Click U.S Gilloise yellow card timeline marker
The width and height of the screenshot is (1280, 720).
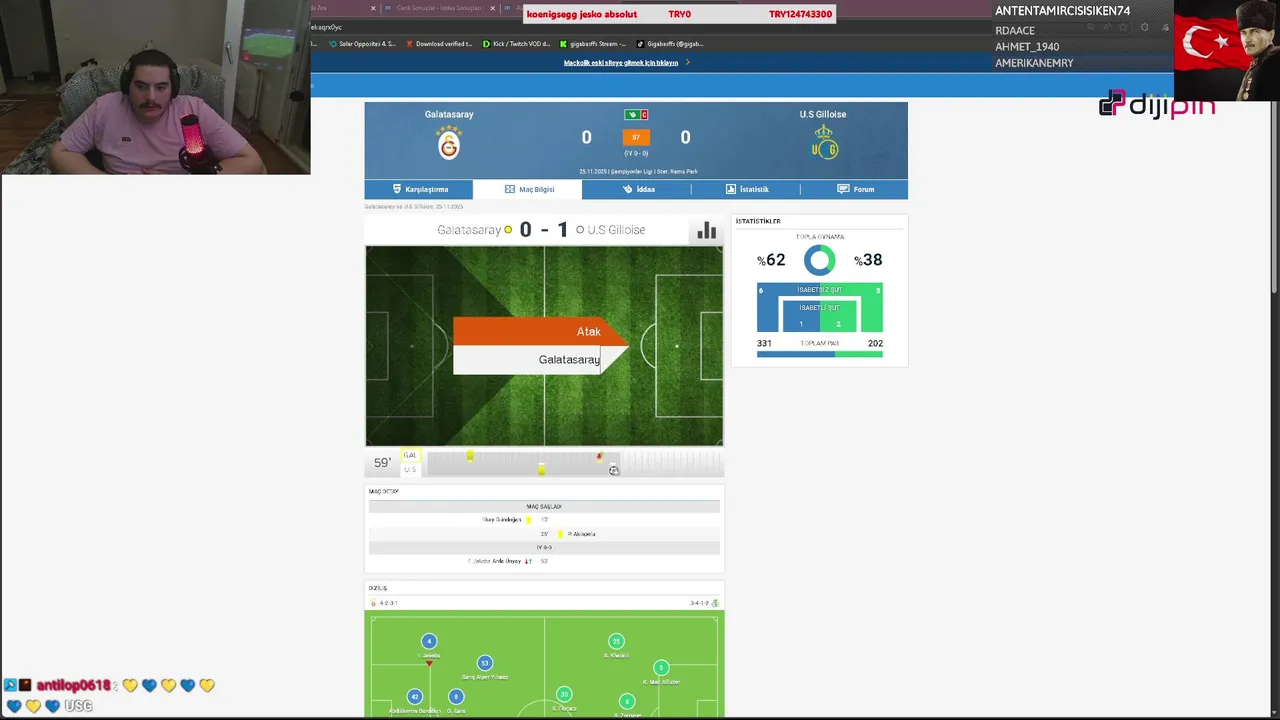pyautogui.click(x=542, y=469)
